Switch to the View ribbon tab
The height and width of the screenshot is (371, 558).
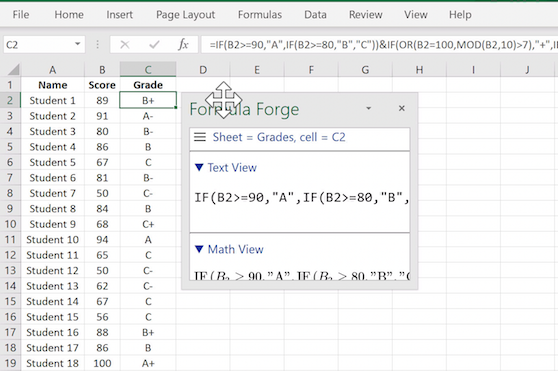coord(416,15)
